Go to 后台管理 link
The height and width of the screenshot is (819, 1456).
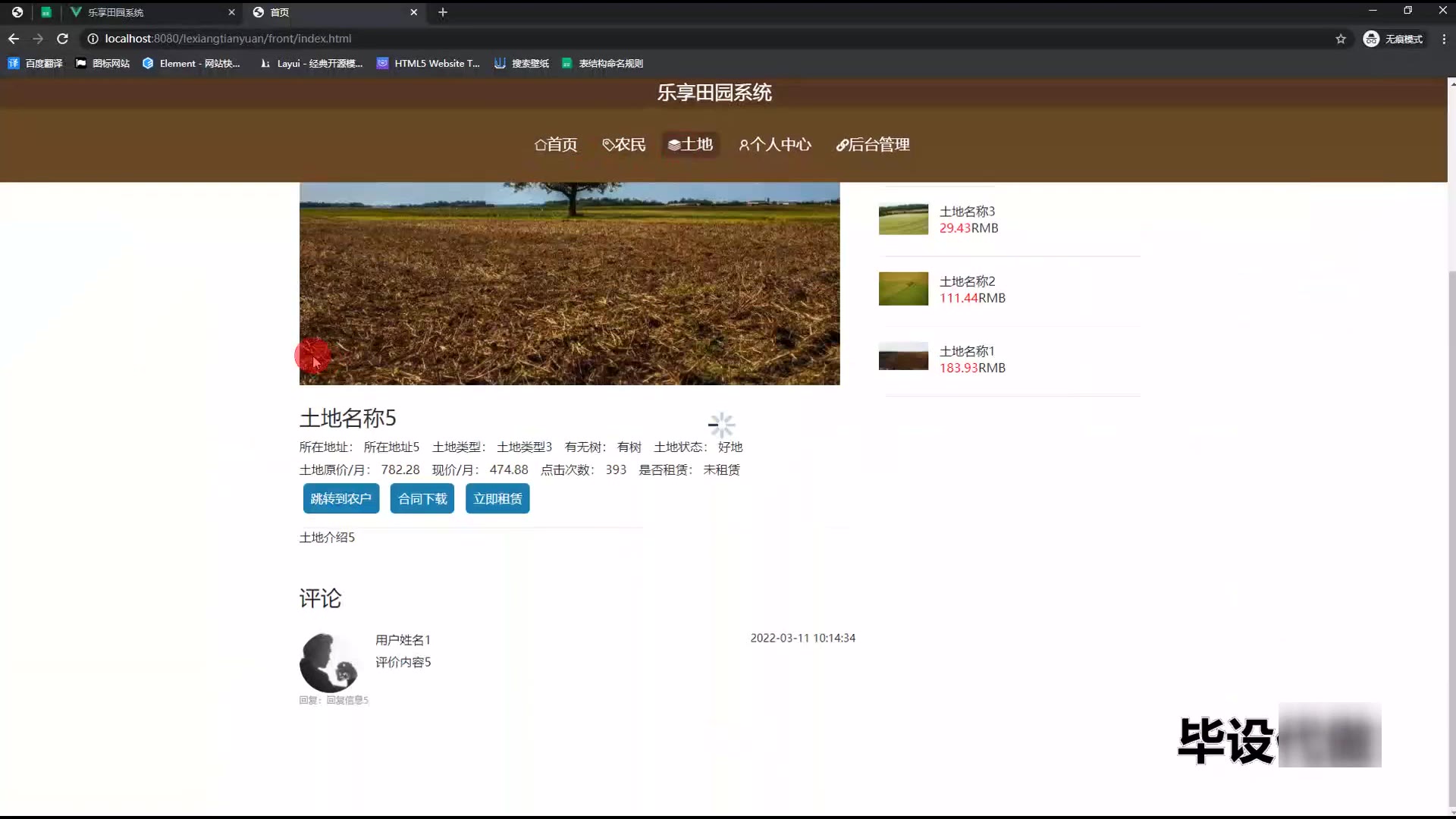point(872,145)
